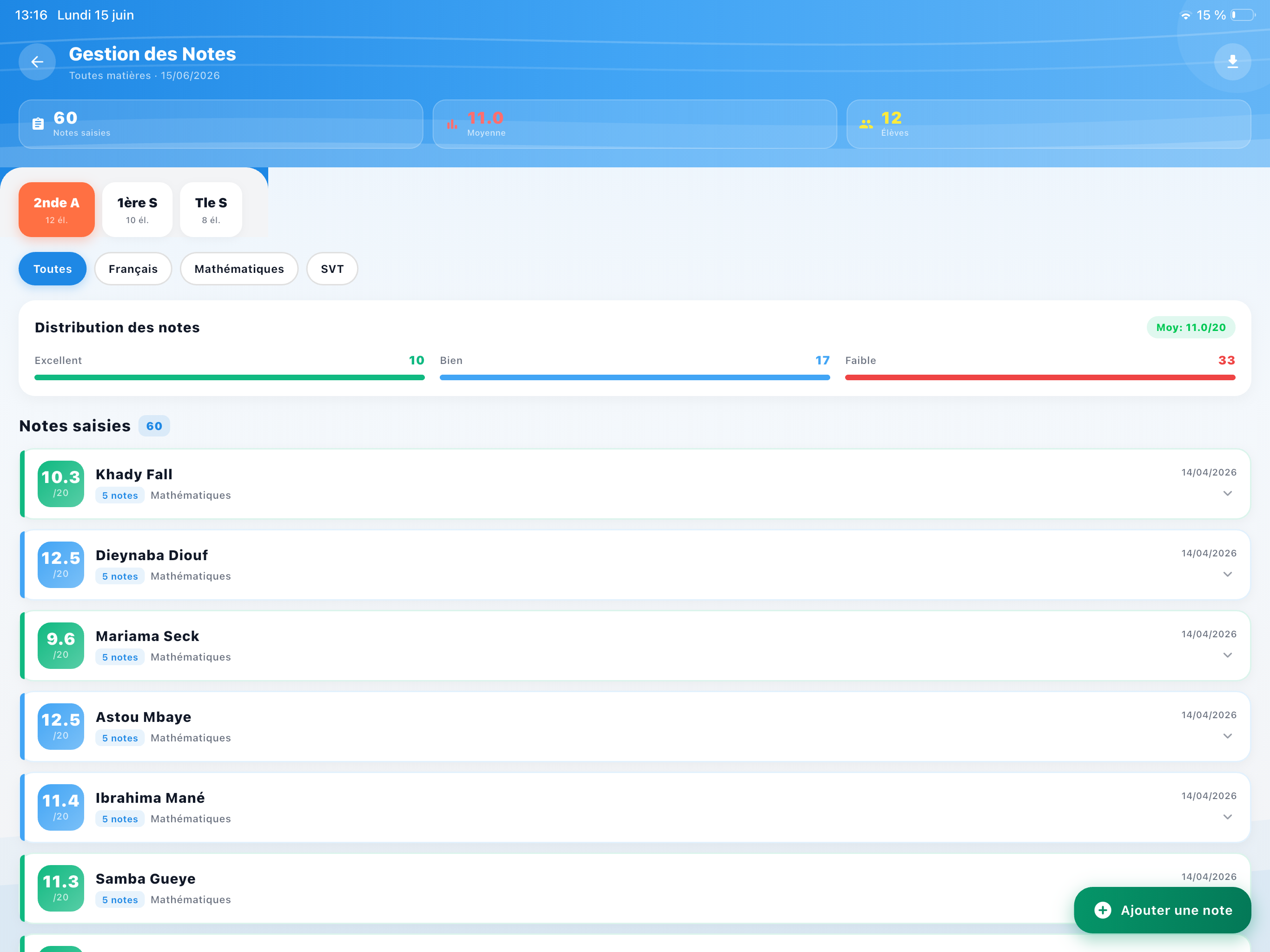
Task: Select the name Khady Fall
Action: pos(134,475)
